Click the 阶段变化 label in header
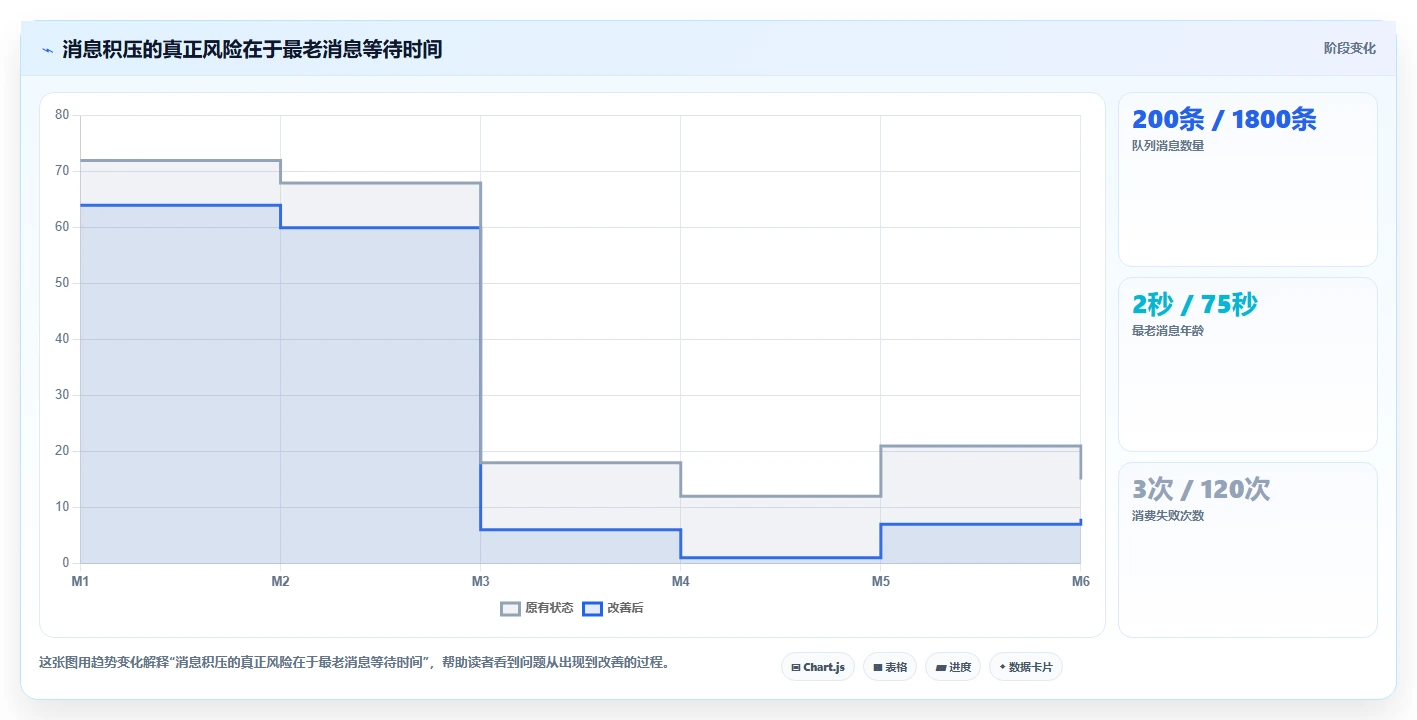Screen dimensions: 1417x720 (1350, 48)
